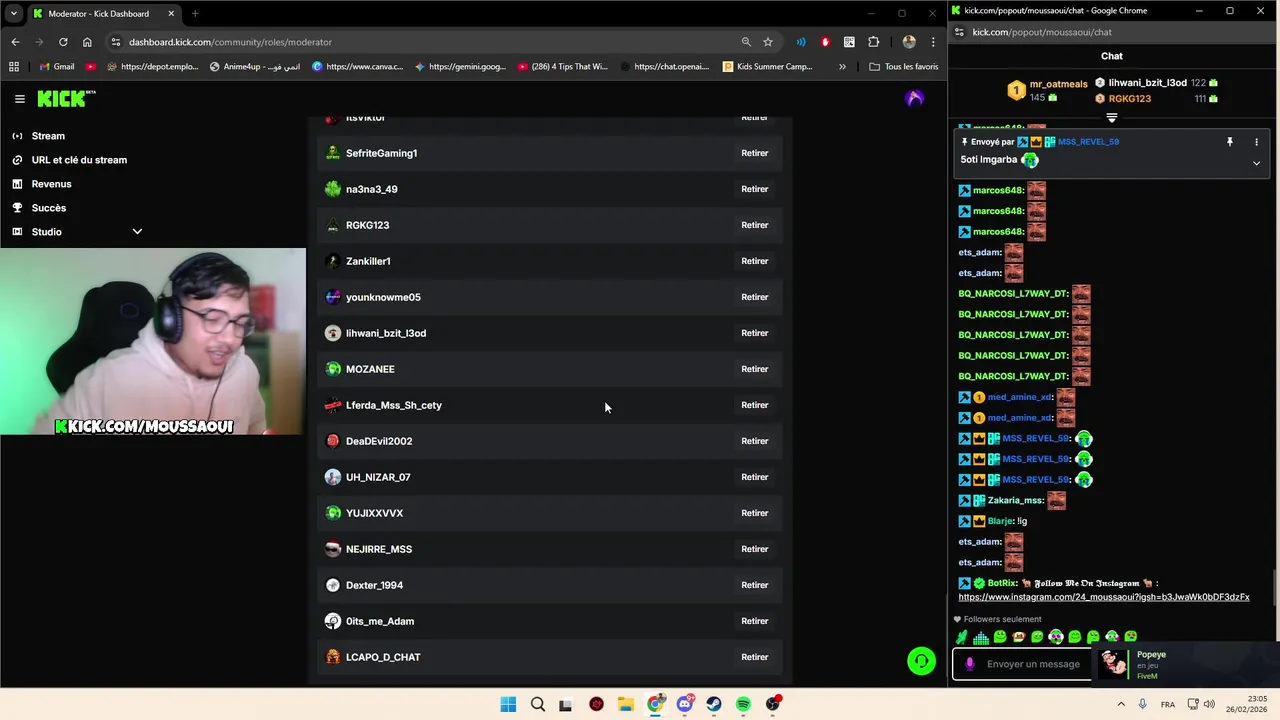Go to the browser home page

click(x=87, y=42)
